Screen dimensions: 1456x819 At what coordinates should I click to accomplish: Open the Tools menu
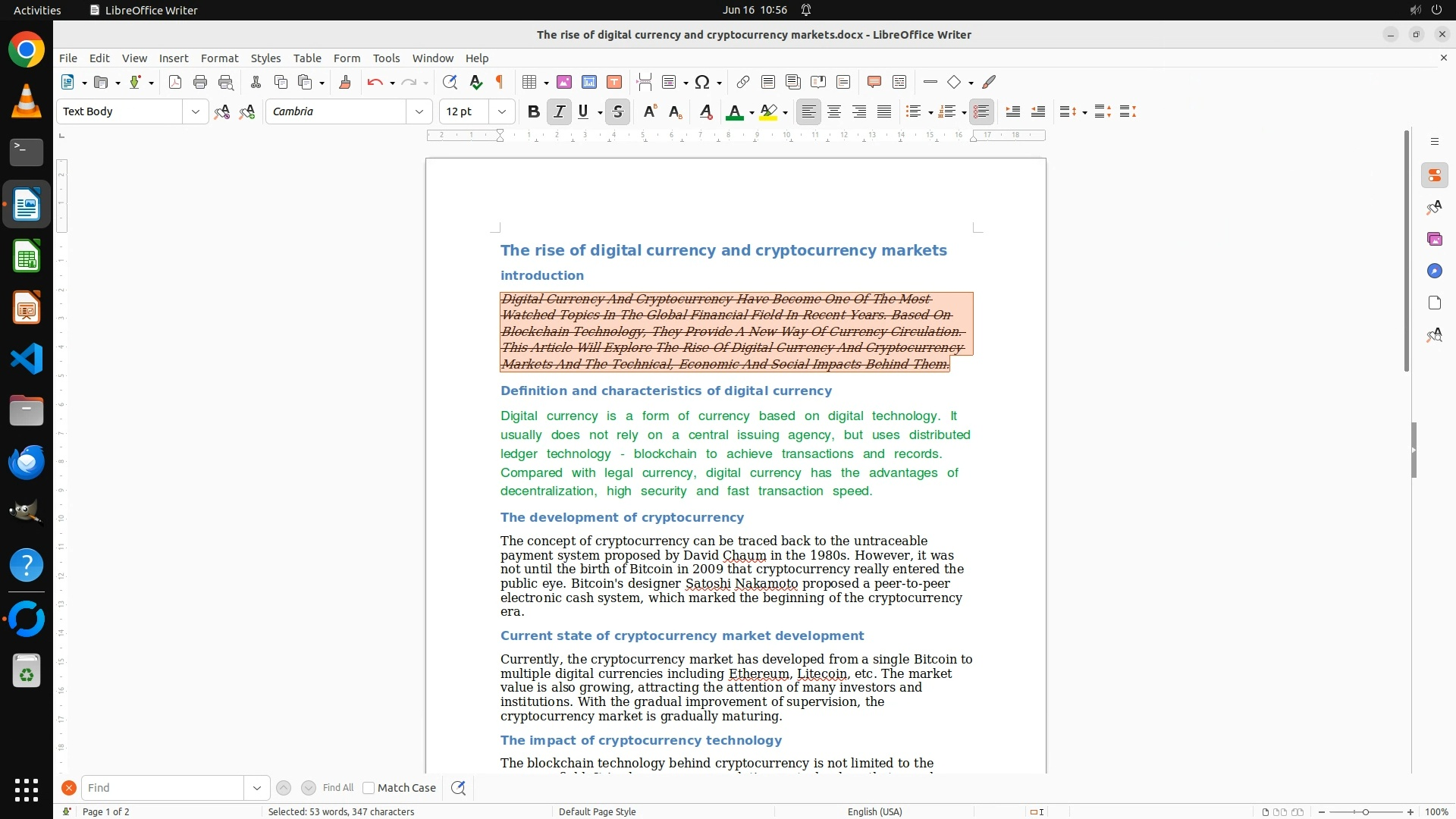click(386, 58)
